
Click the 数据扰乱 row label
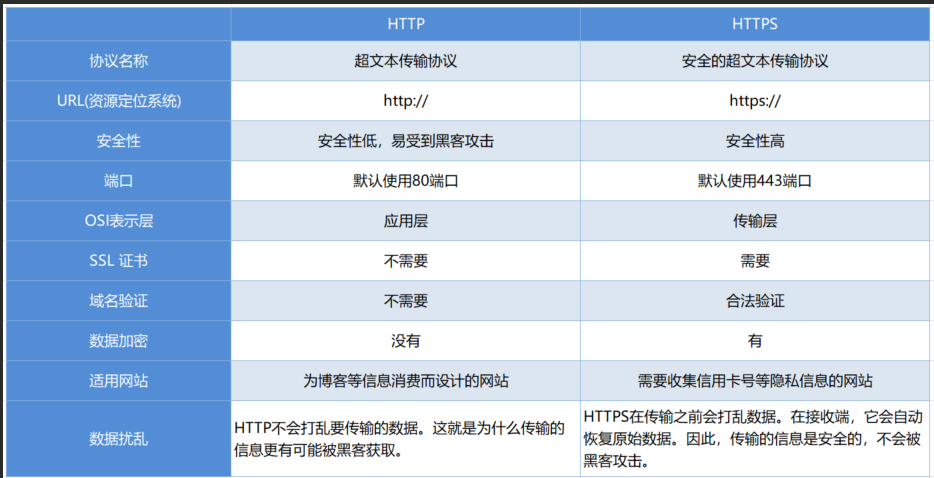pyautogui.click(x=118, y=438)
